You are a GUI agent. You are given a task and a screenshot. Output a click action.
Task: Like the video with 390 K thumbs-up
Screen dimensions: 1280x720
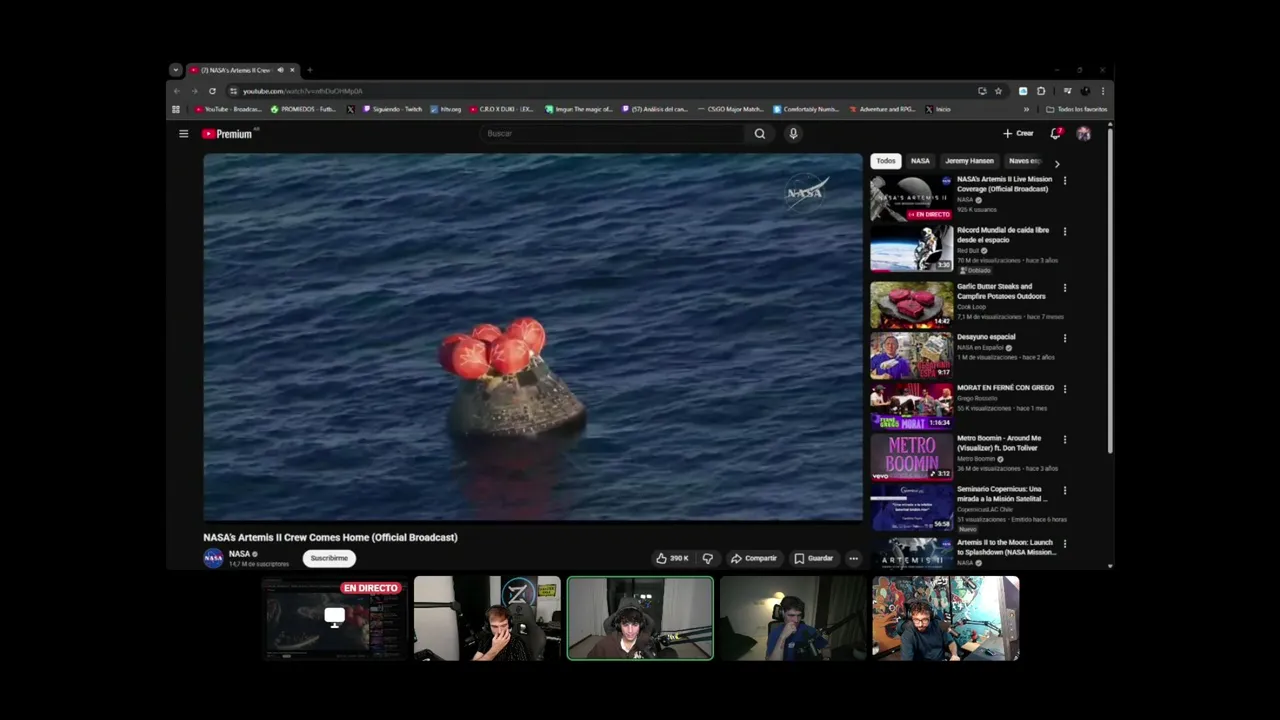coord(672,558)
